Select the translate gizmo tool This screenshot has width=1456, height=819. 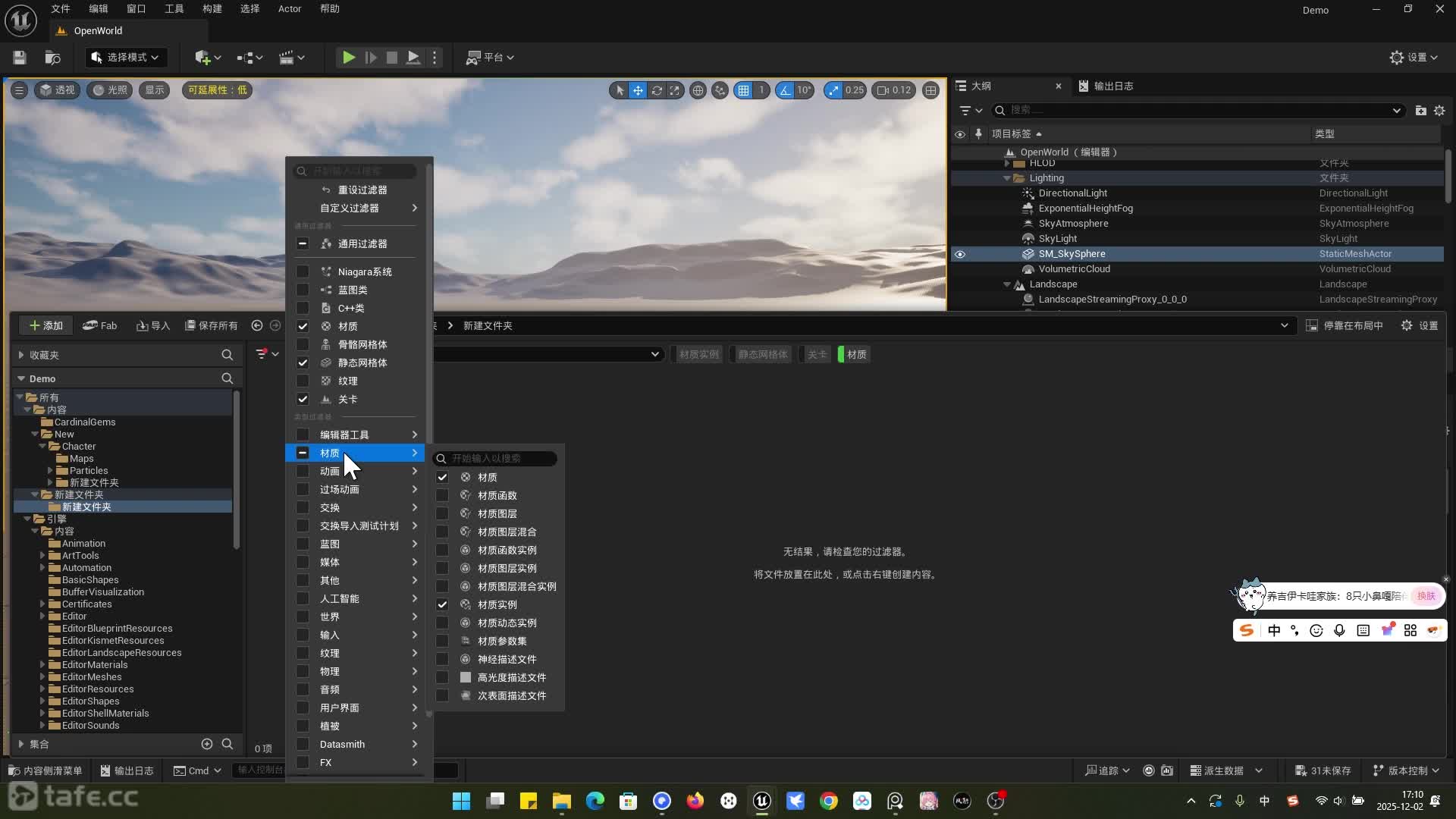(x=638, y=90)
